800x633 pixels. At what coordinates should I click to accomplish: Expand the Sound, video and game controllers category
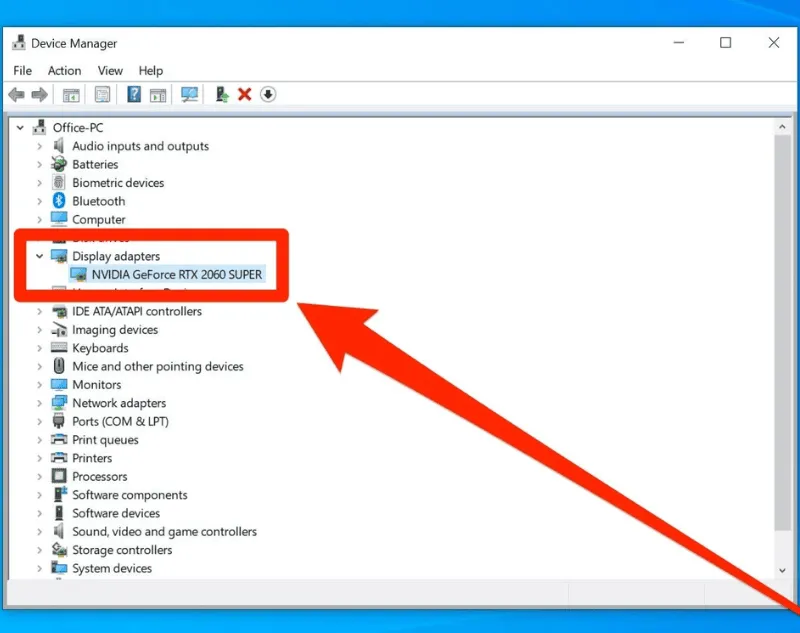click(40, 531)
